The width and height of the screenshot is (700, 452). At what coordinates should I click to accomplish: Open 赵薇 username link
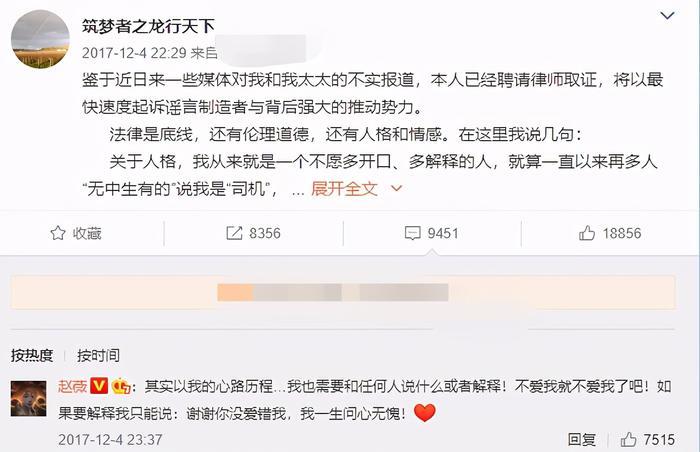(x=72, y=386)
